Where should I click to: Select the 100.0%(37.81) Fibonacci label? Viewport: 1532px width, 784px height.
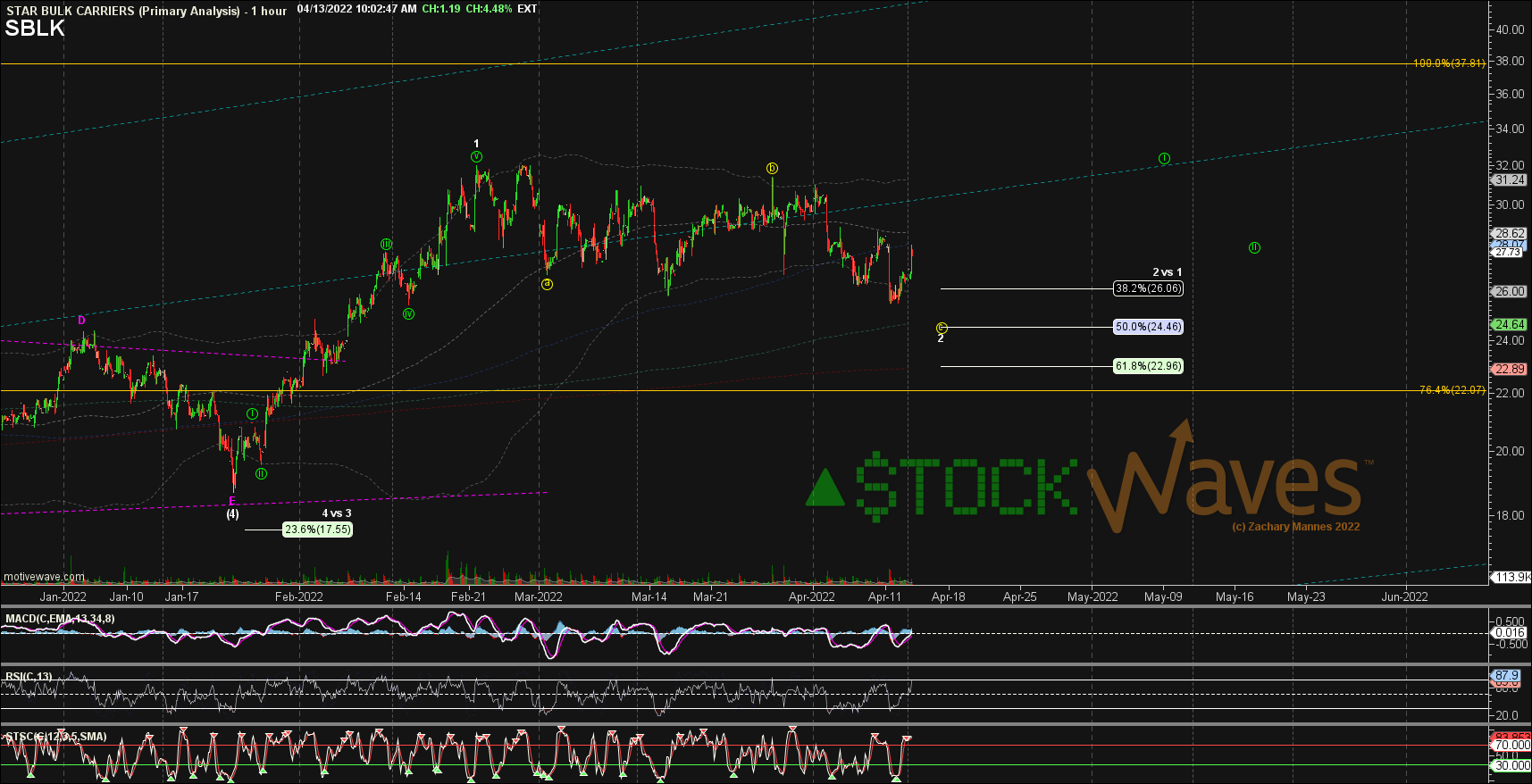(x=1449, y=63)
